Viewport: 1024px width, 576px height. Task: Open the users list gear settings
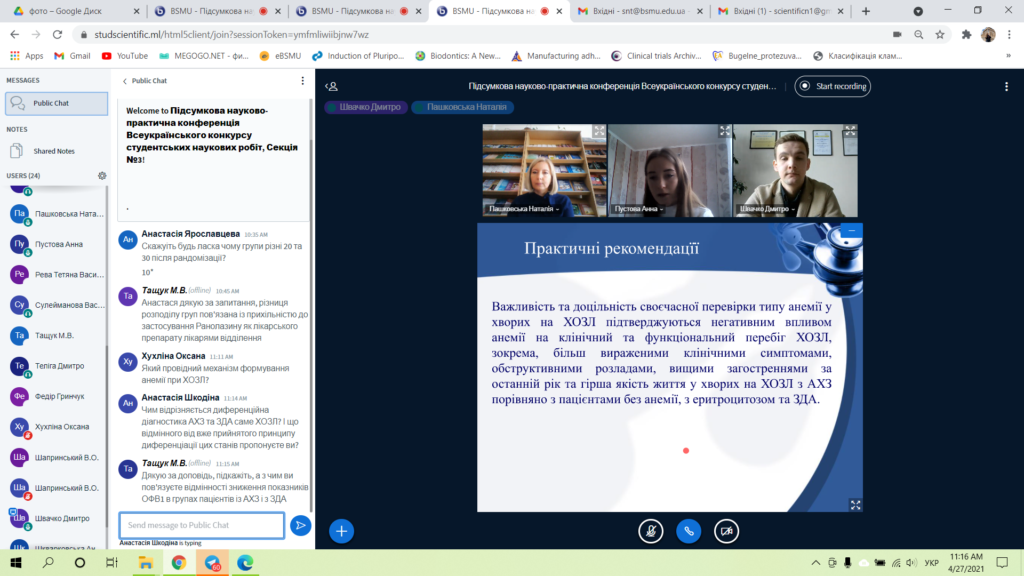[102, 176]
